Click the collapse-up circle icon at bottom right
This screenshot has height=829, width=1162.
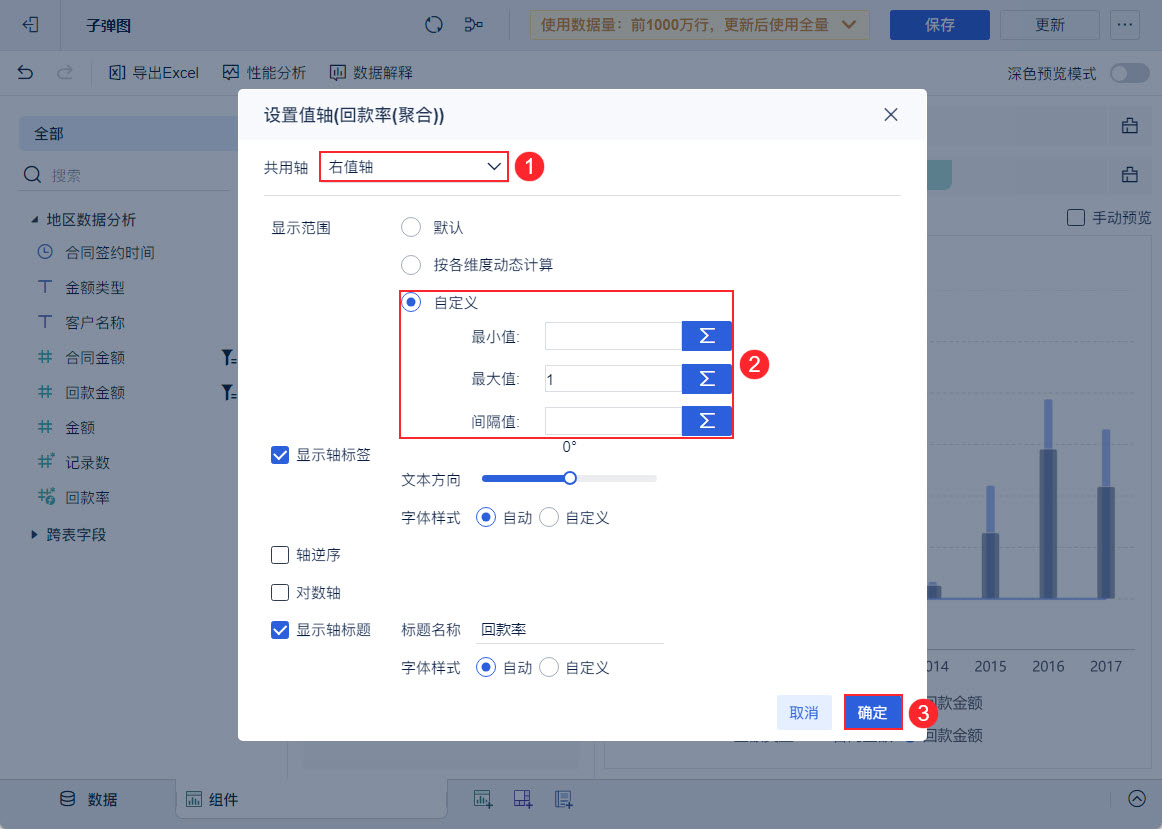[1137, 799]
